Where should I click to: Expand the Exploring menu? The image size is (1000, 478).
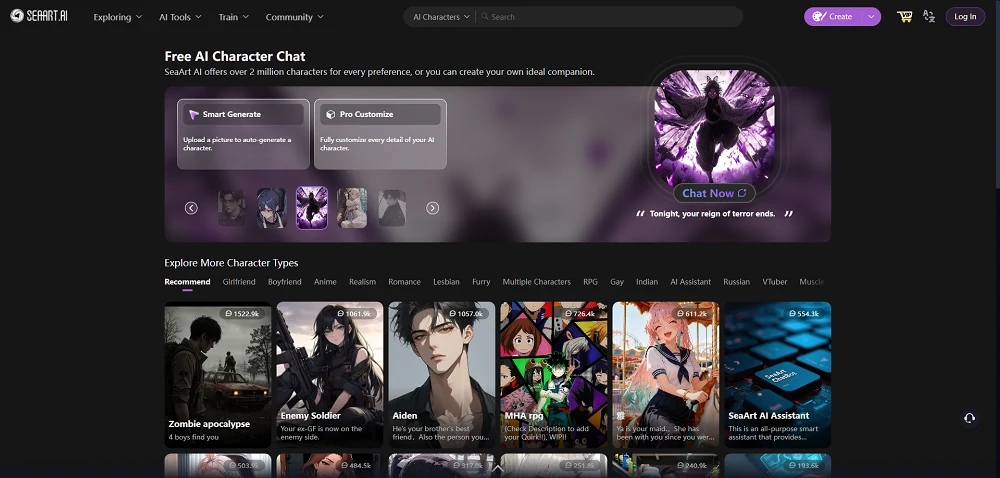[117, 17]
